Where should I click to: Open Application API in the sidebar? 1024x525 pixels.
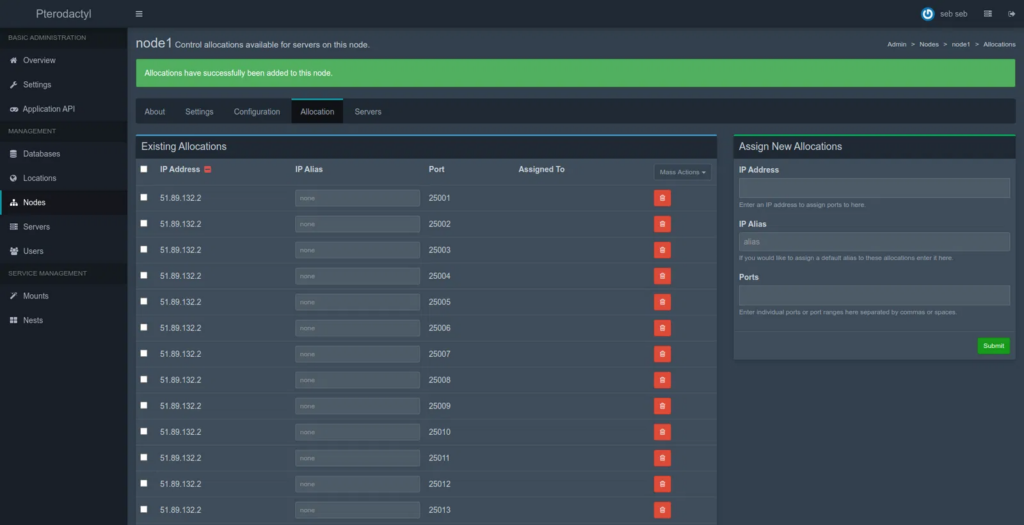point(48,109)
